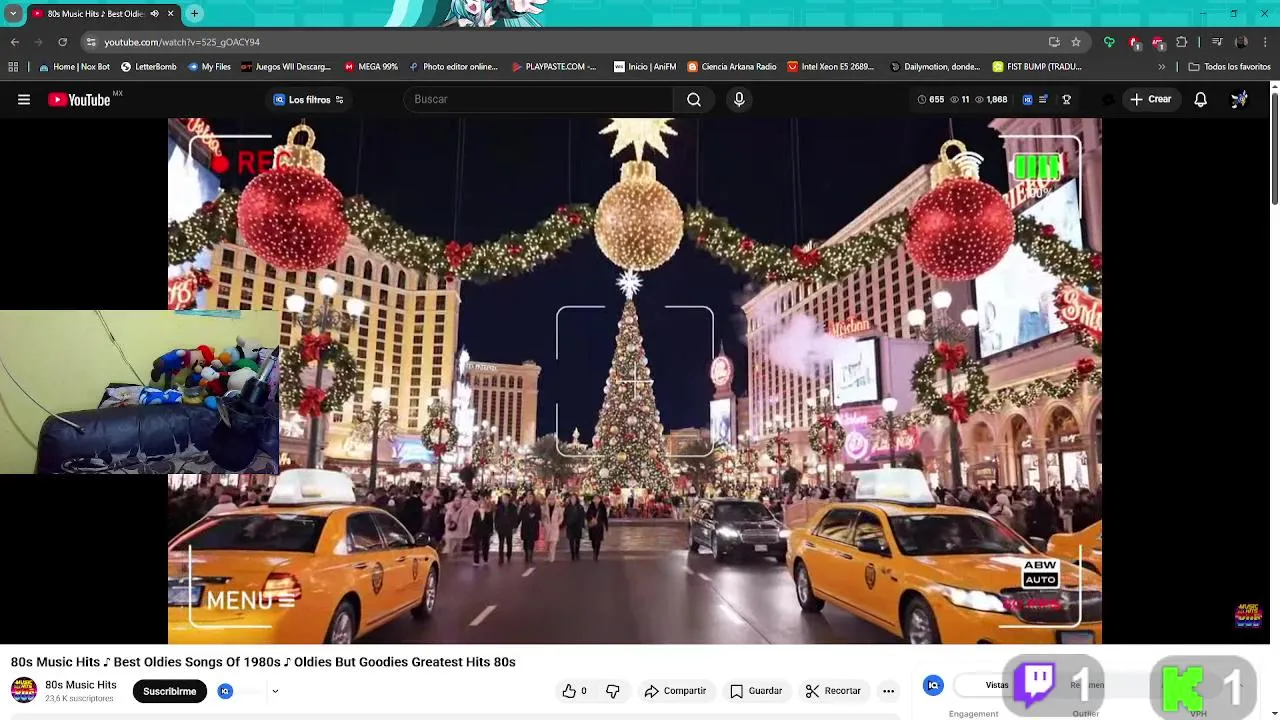
Task: Toggle Los filtros settings
Action: coord(309,99)
